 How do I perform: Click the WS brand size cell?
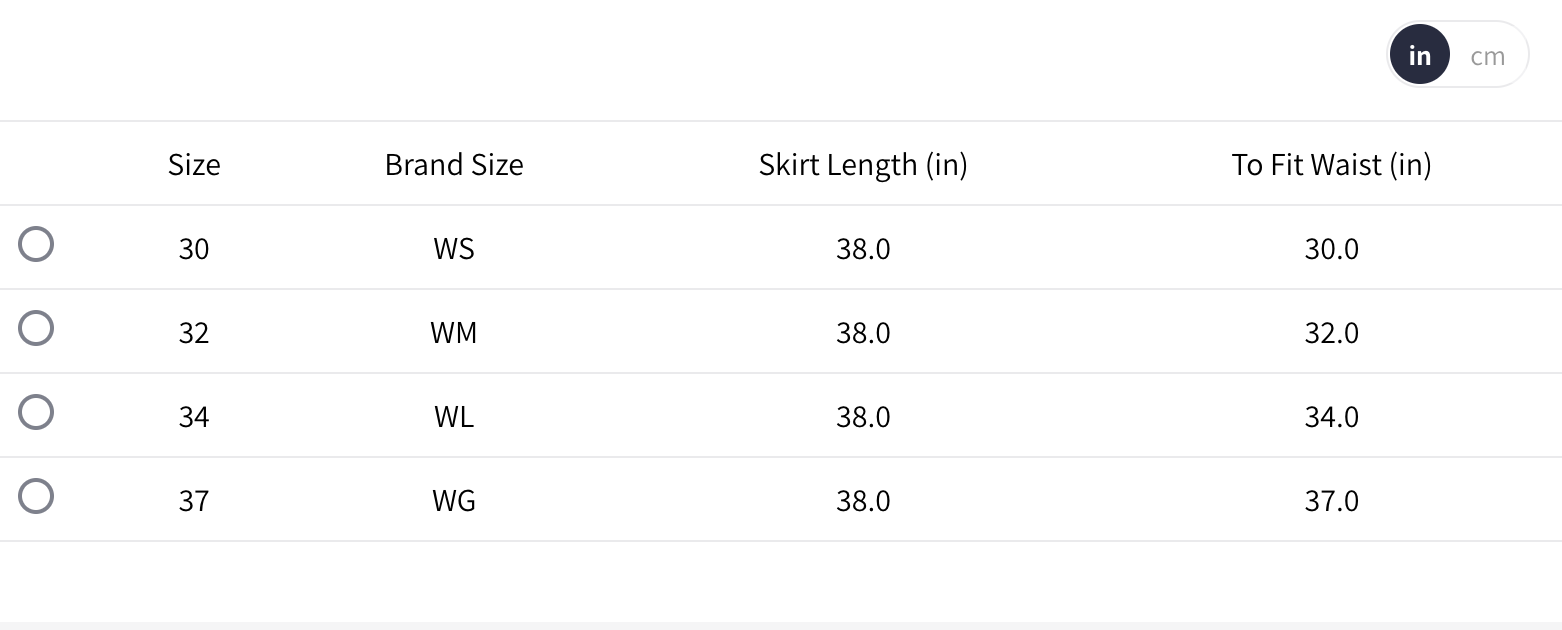(x=454, y=249)
